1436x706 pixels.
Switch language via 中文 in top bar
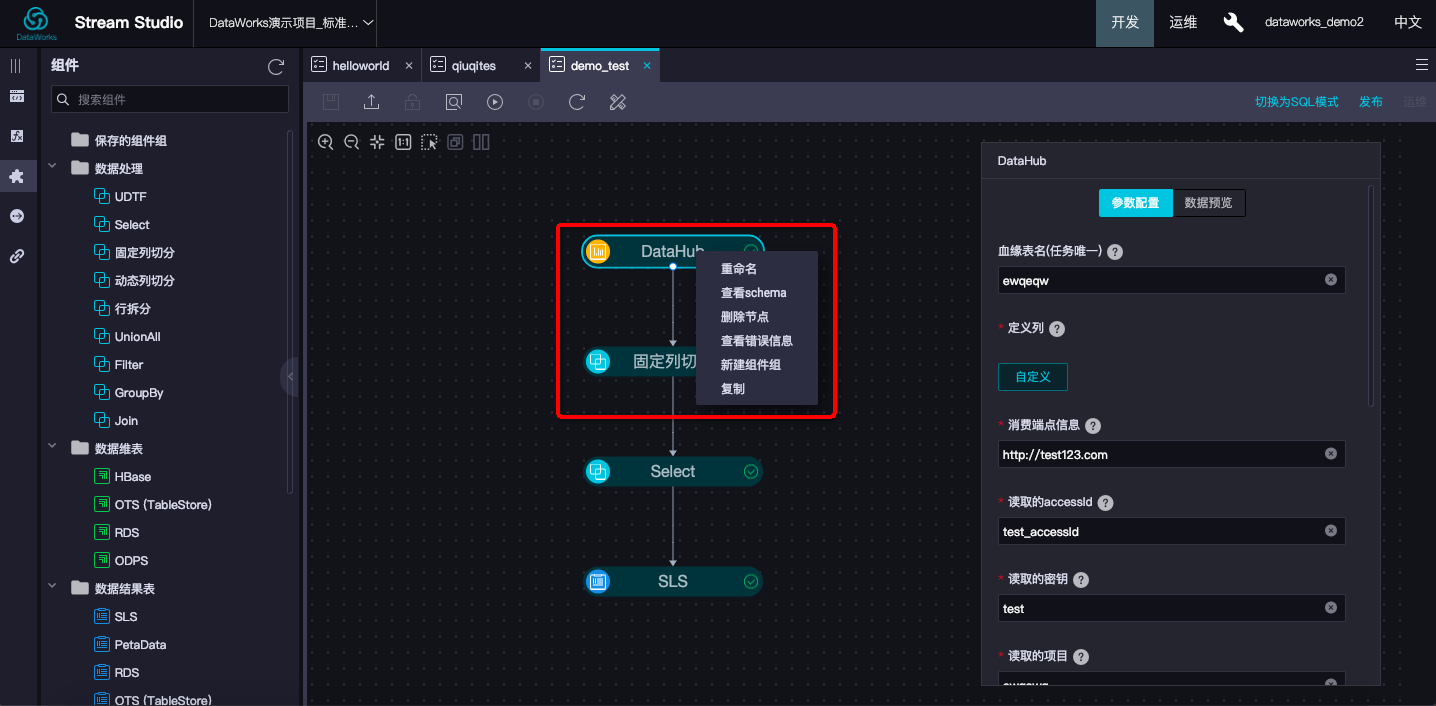(1408, 22)
